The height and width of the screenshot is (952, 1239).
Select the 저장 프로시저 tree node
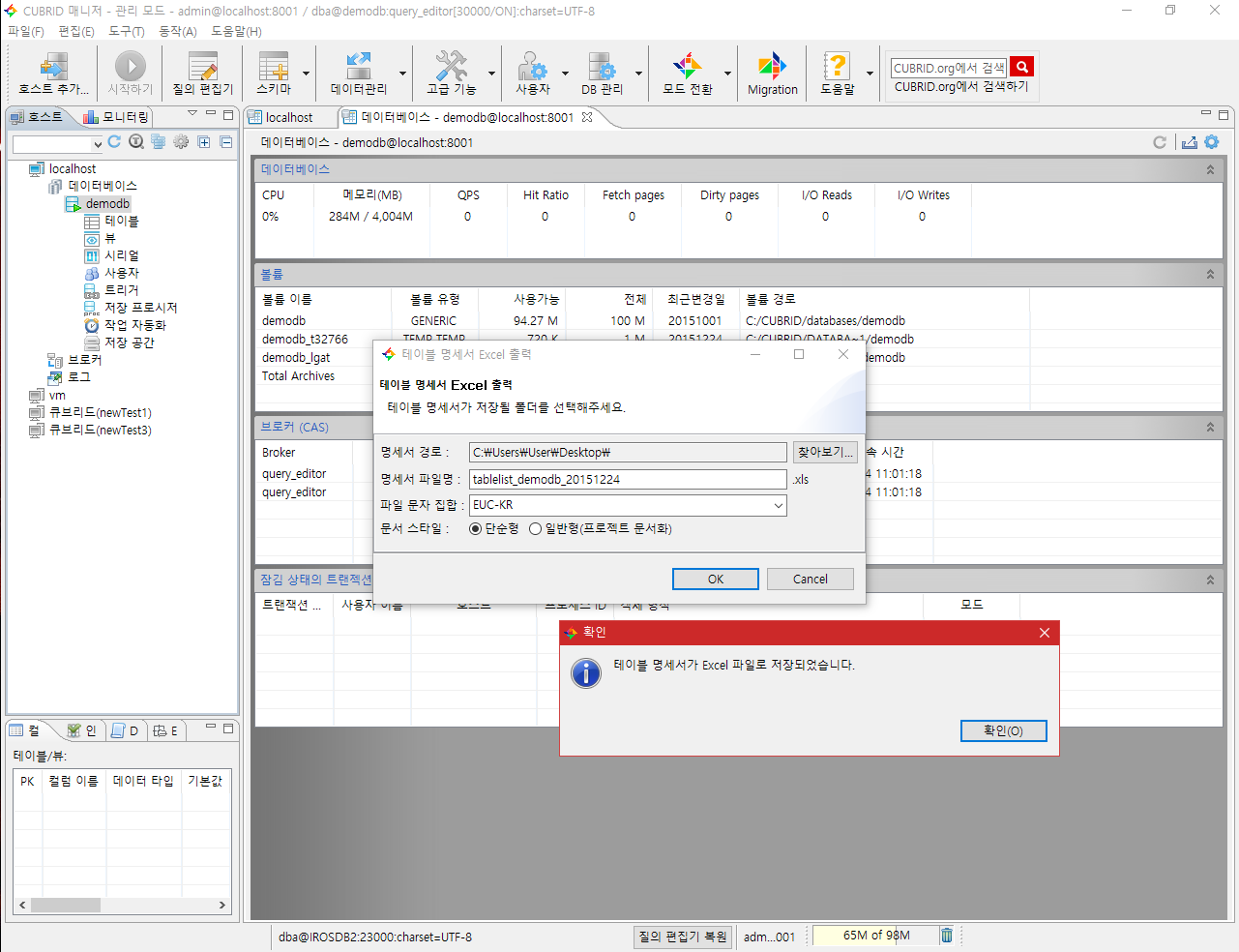(141, 308)
